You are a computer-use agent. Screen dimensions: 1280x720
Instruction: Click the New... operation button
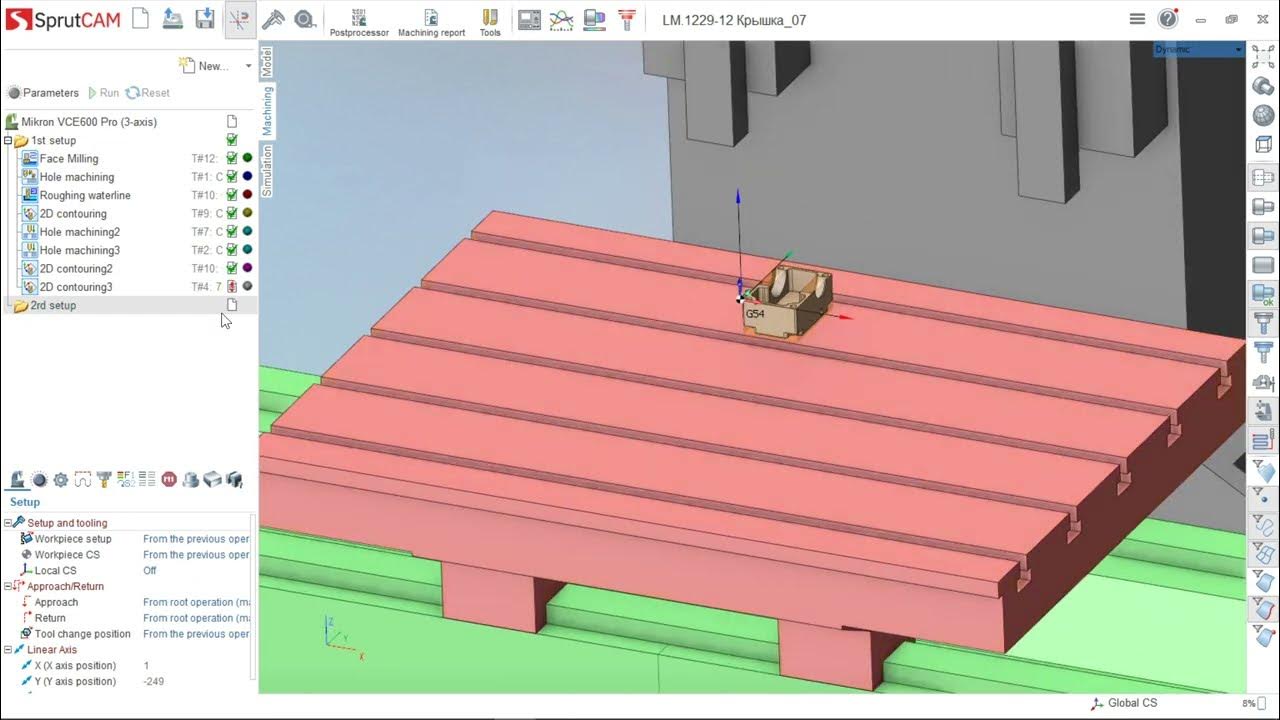(x=204, y=66)
